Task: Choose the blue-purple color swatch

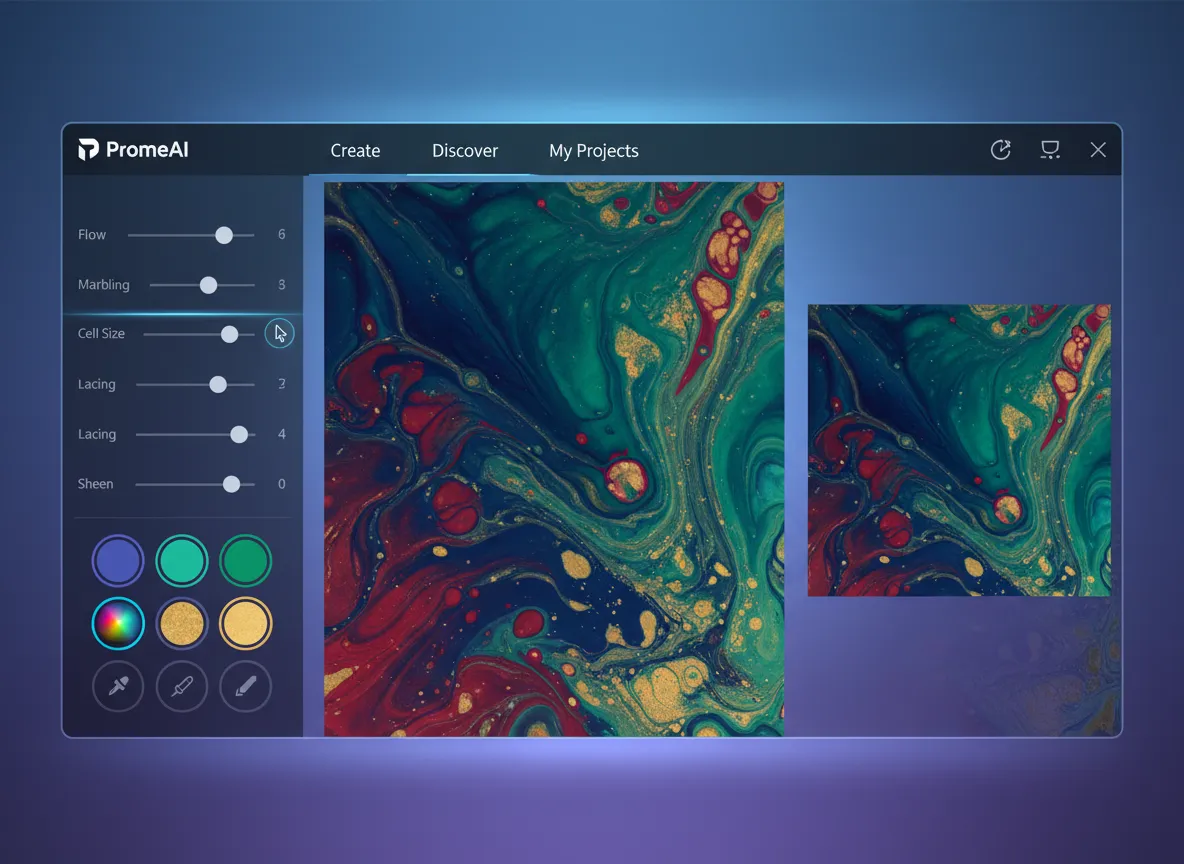Action: (x=118, y=561)
